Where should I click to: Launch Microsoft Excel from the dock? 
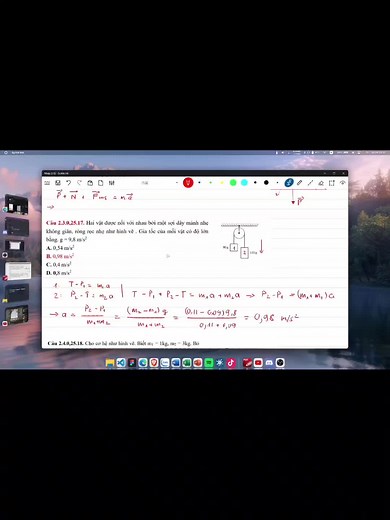[x=187, y=363]
